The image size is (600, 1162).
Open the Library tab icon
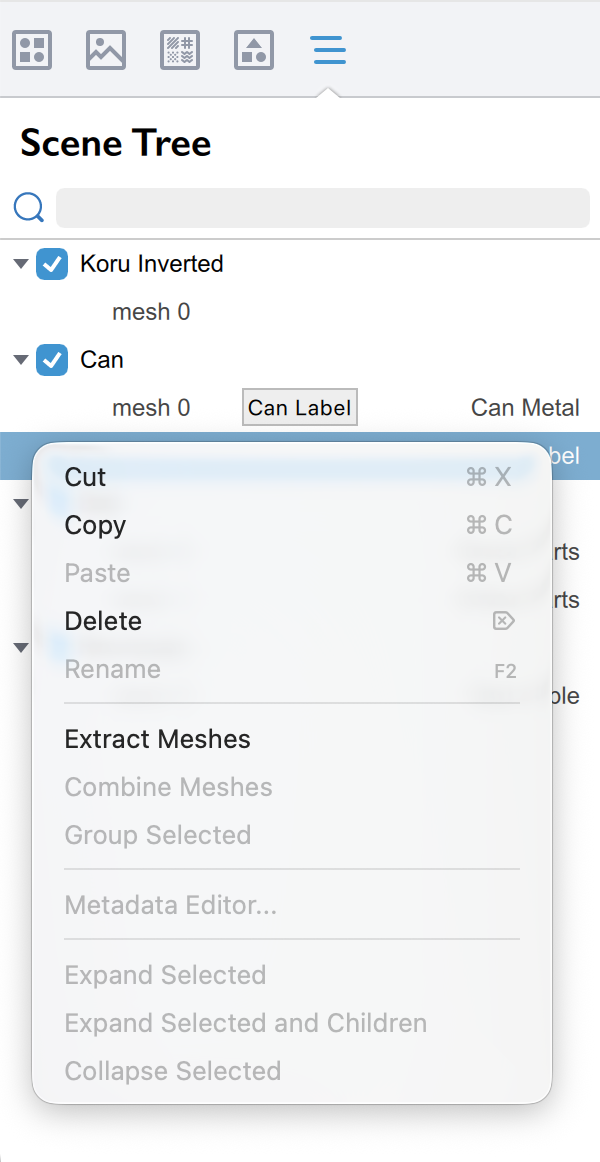tap(32, 50)
